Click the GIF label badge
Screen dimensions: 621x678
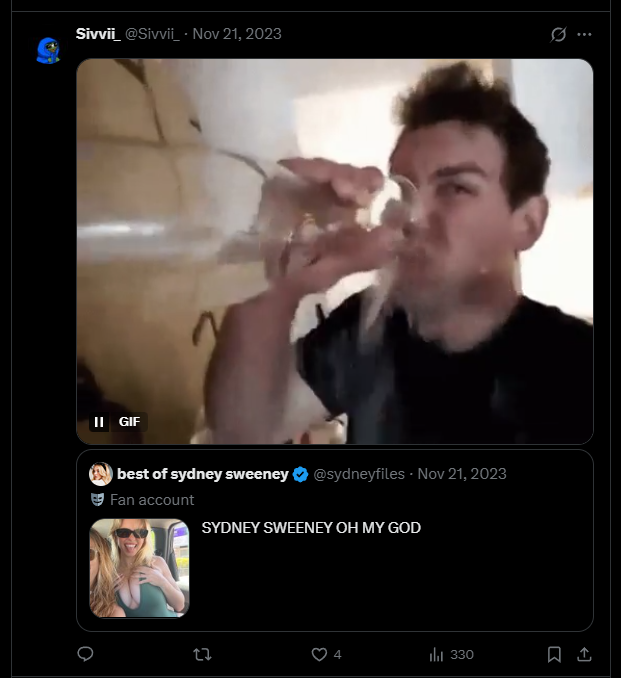tap(129, 422)
